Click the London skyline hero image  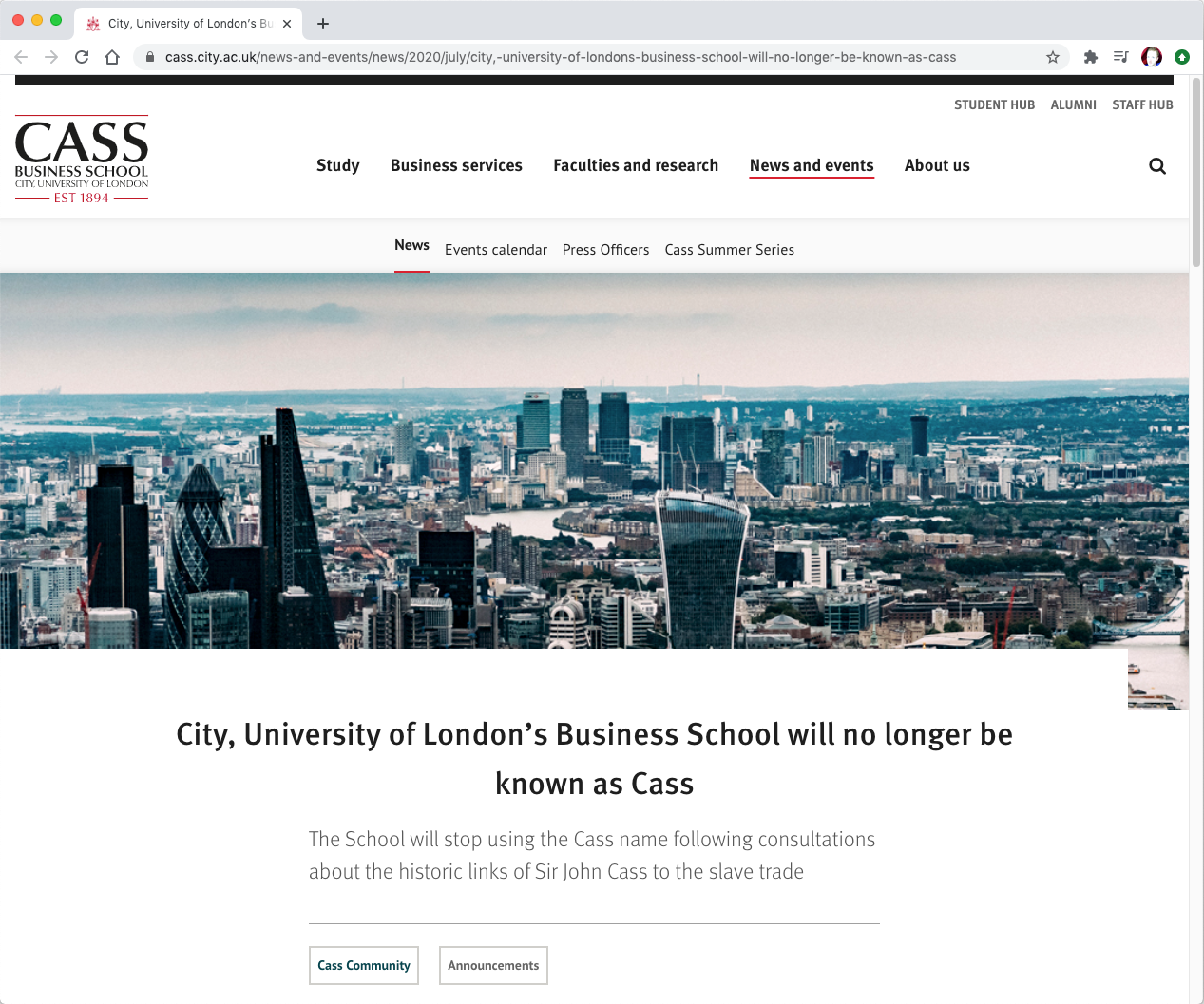tap(594, 461)
